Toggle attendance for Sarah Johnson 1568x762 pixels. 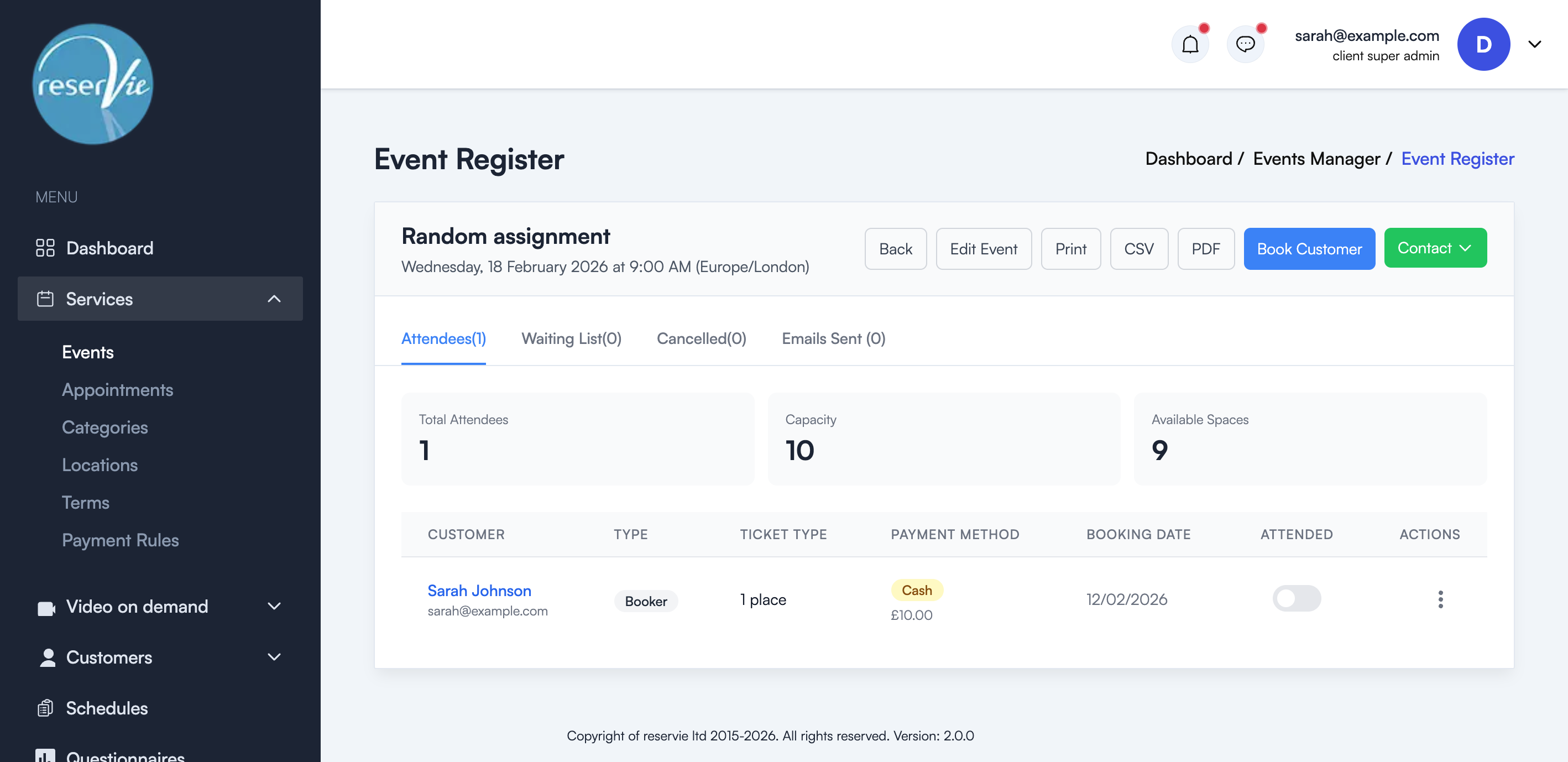1297,599
